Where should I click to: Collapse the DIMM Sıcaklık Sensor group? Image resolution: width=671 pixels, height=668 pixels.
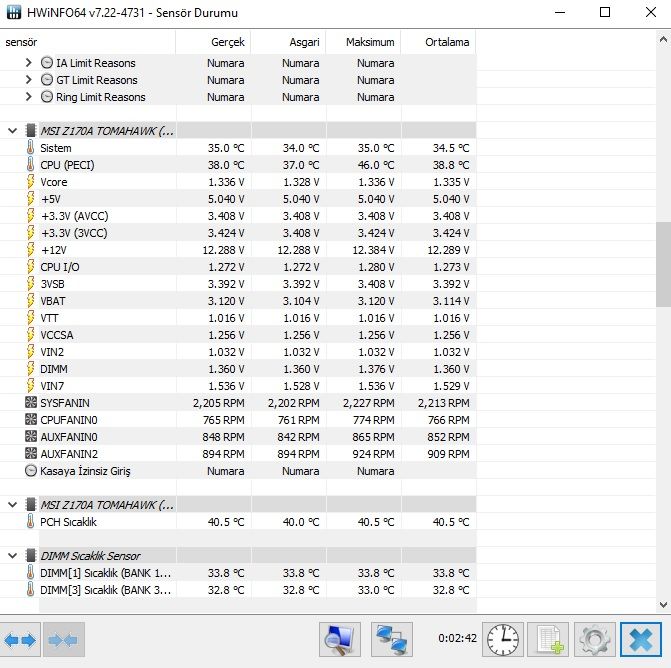pyautogui.click(x=12, y=556)
